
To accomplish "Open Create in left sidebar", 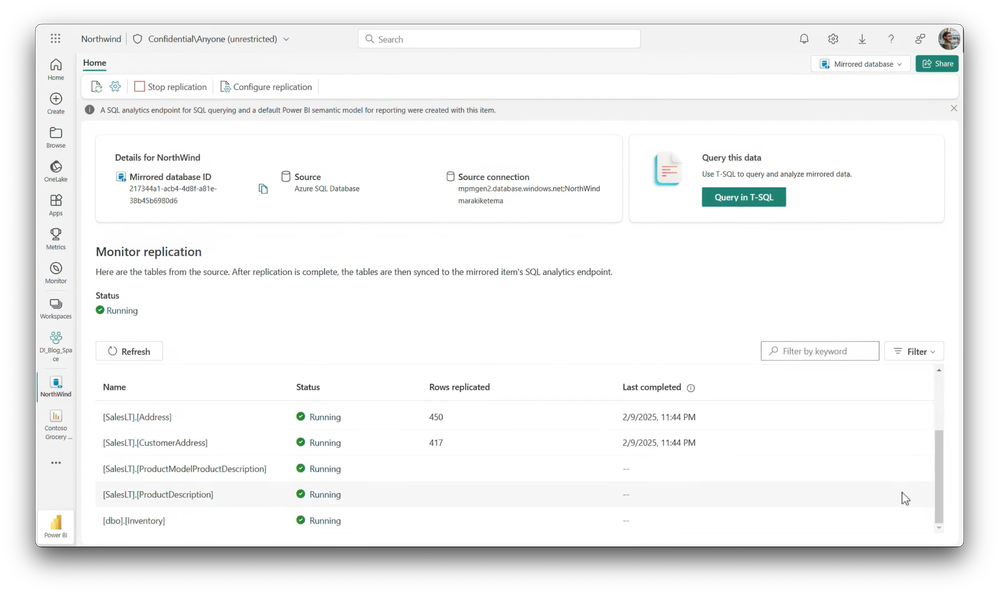I will pos(56,103).
